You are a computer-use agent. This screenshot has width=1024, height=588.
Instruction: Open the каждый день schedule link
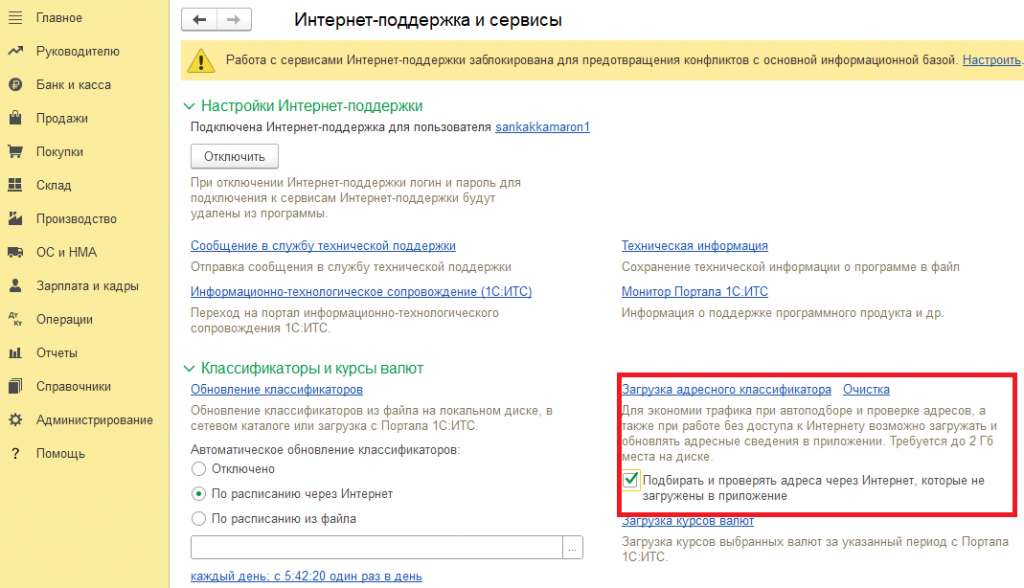tap(306, 576)
